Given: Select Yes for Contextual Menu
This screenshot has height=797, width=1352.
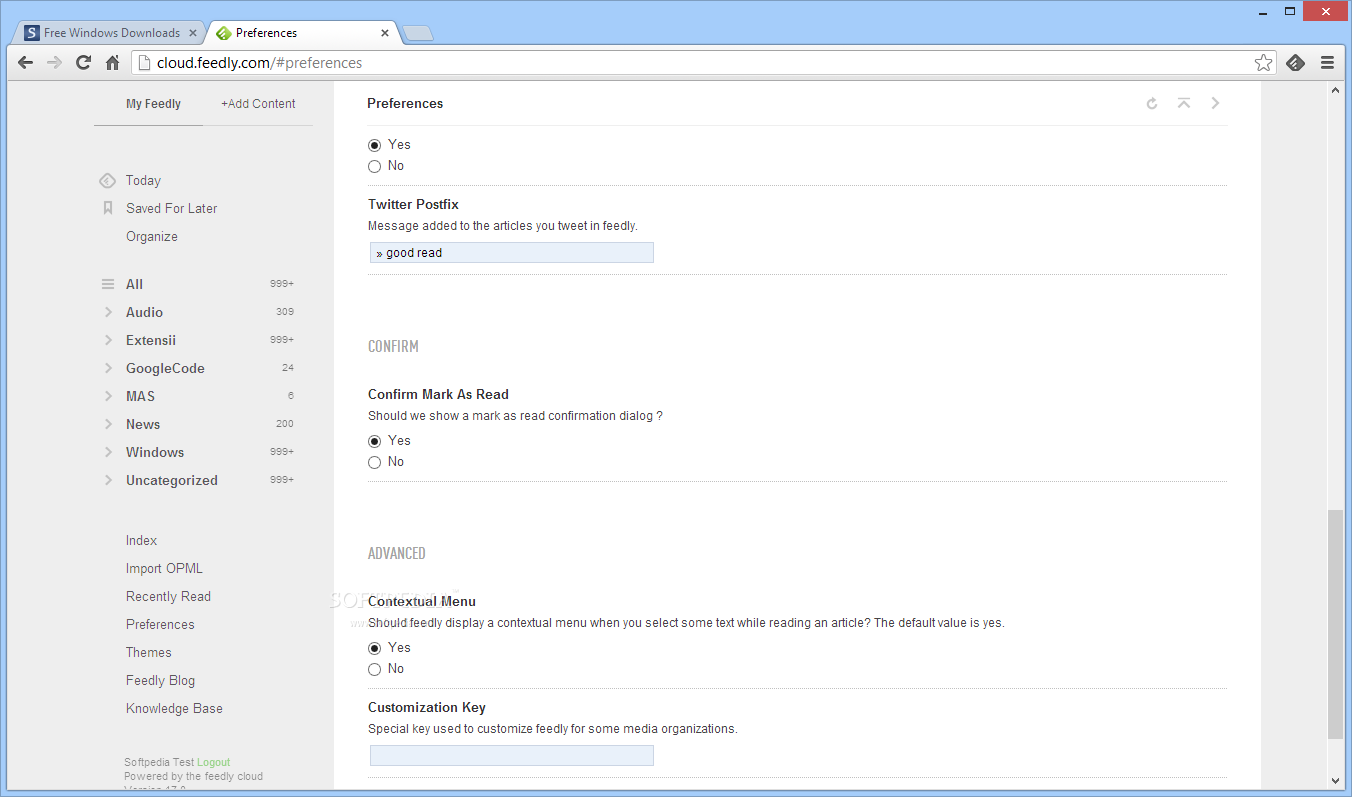Looking at the screenshot, I should [x=375, y=648].
